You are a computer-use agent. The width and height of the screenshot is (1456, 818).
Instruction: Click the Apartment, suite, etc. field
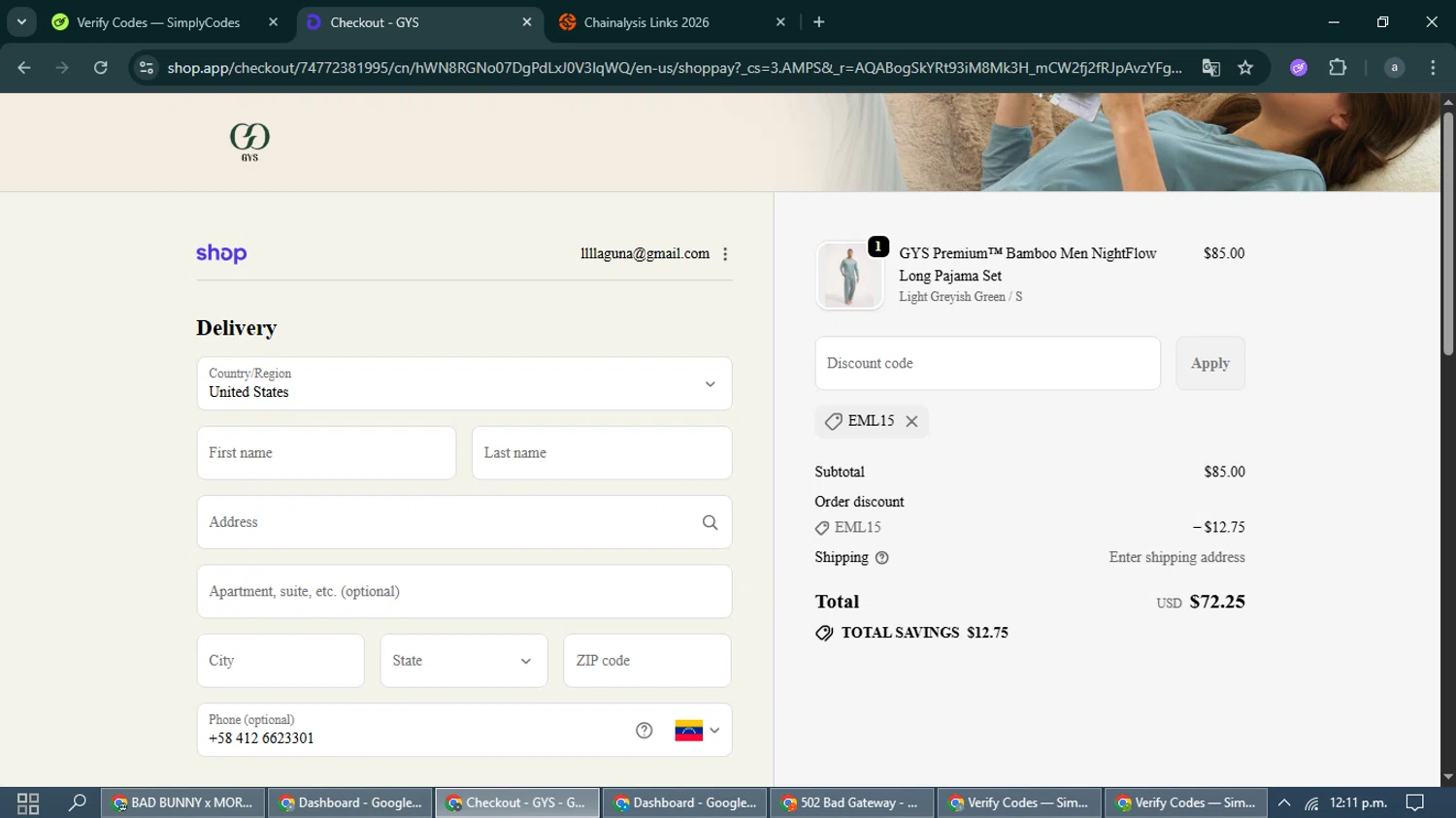(x=464, y=592)
